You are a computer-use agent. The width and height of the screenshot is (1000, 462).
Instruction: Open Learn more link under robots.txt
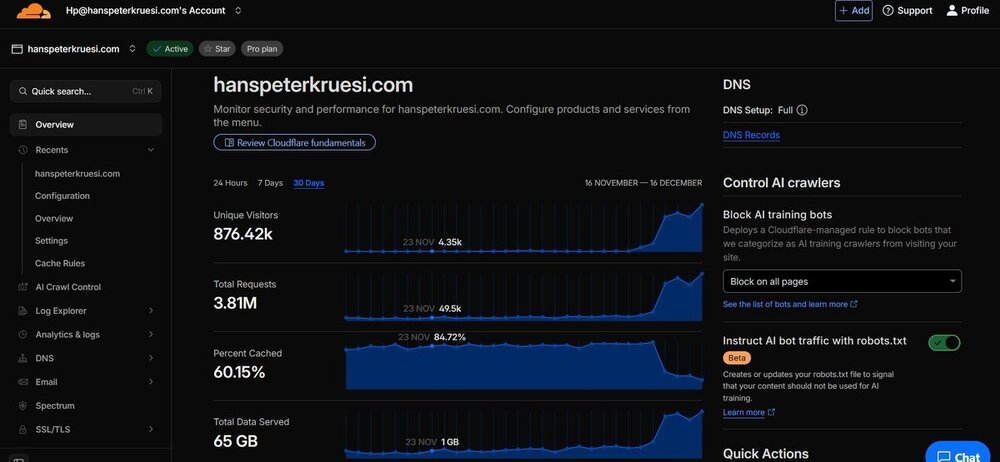749,412
